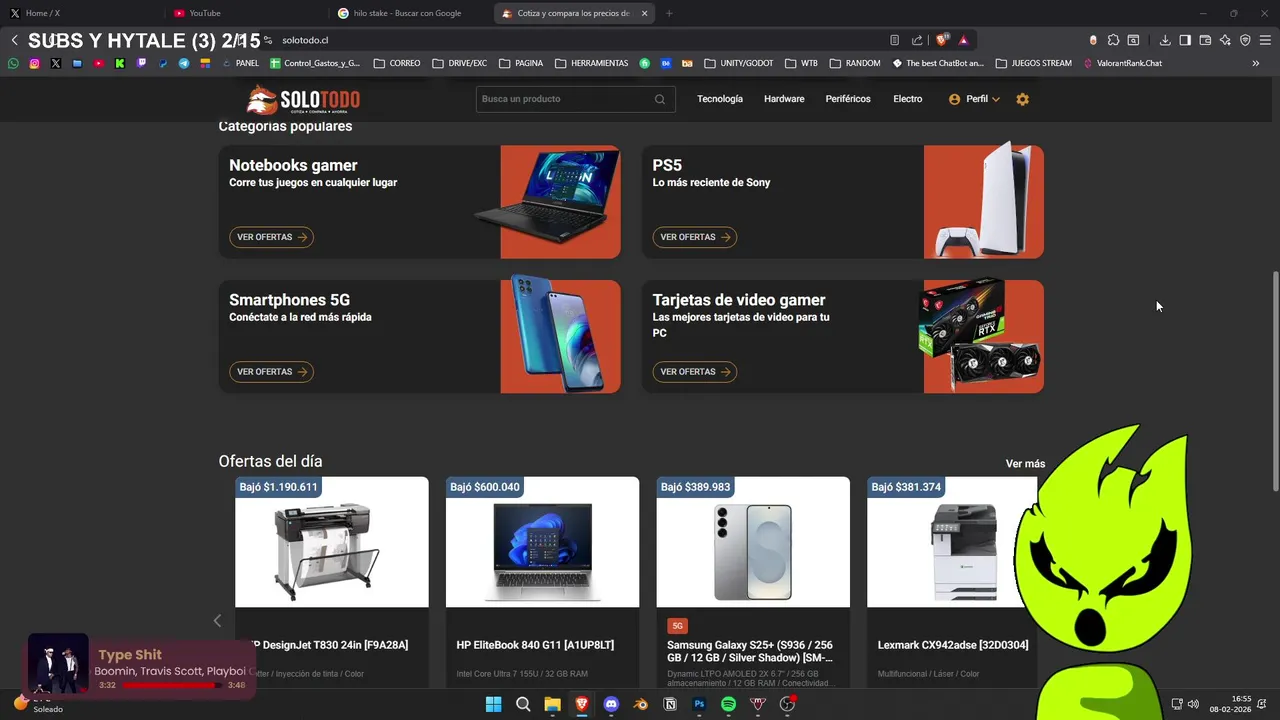Open the WhatsApp bookmark icon

point(13,63)
